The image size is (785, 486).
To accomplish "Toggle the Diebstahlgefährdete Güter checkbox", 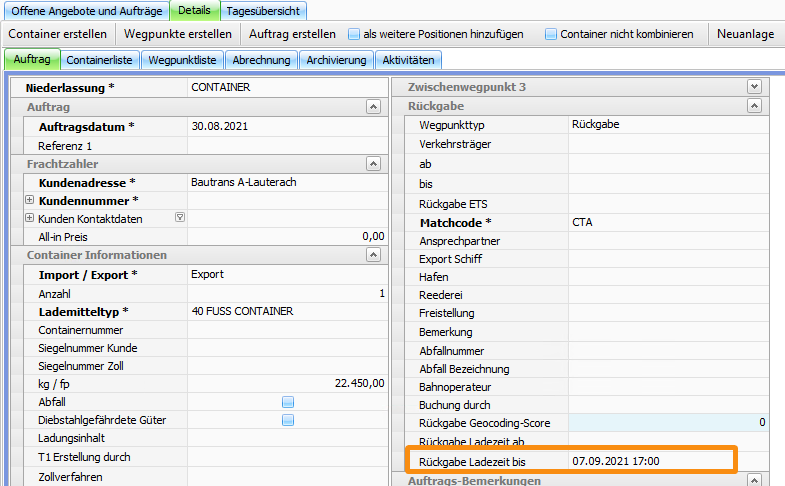I will pos(288,420).
